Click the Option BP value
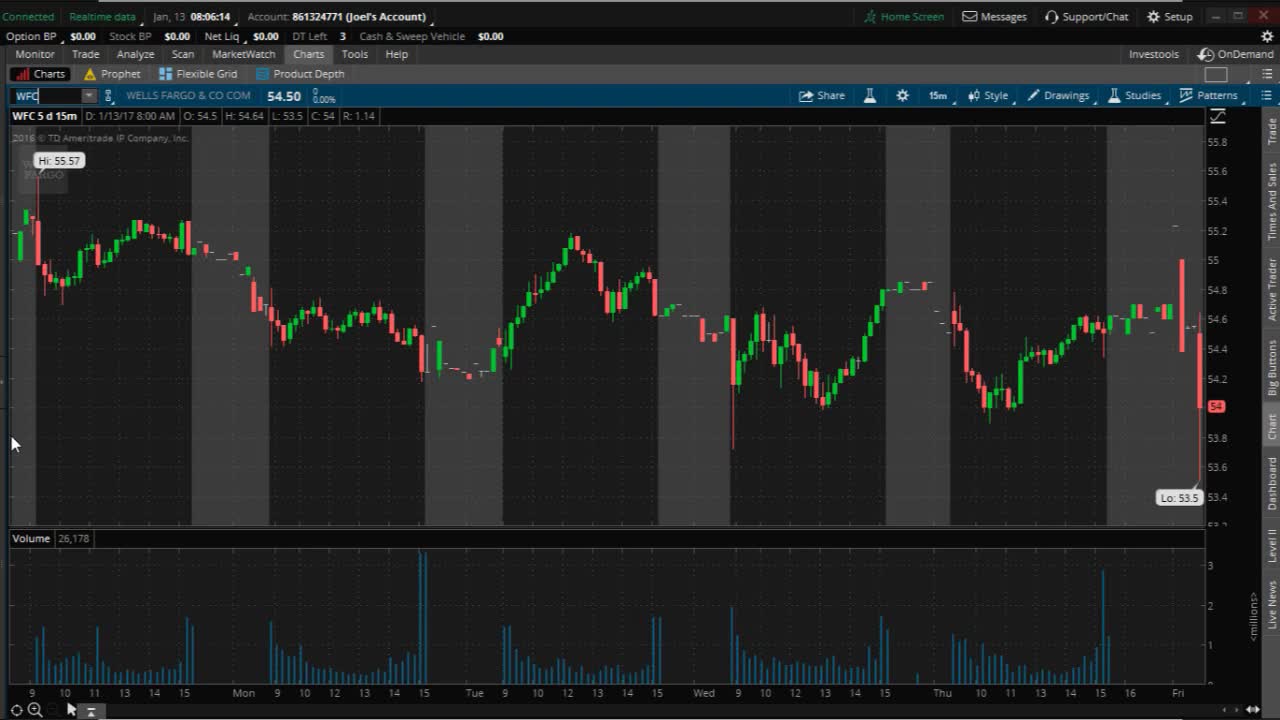1280x720 pixels. (x=83, y=36)
